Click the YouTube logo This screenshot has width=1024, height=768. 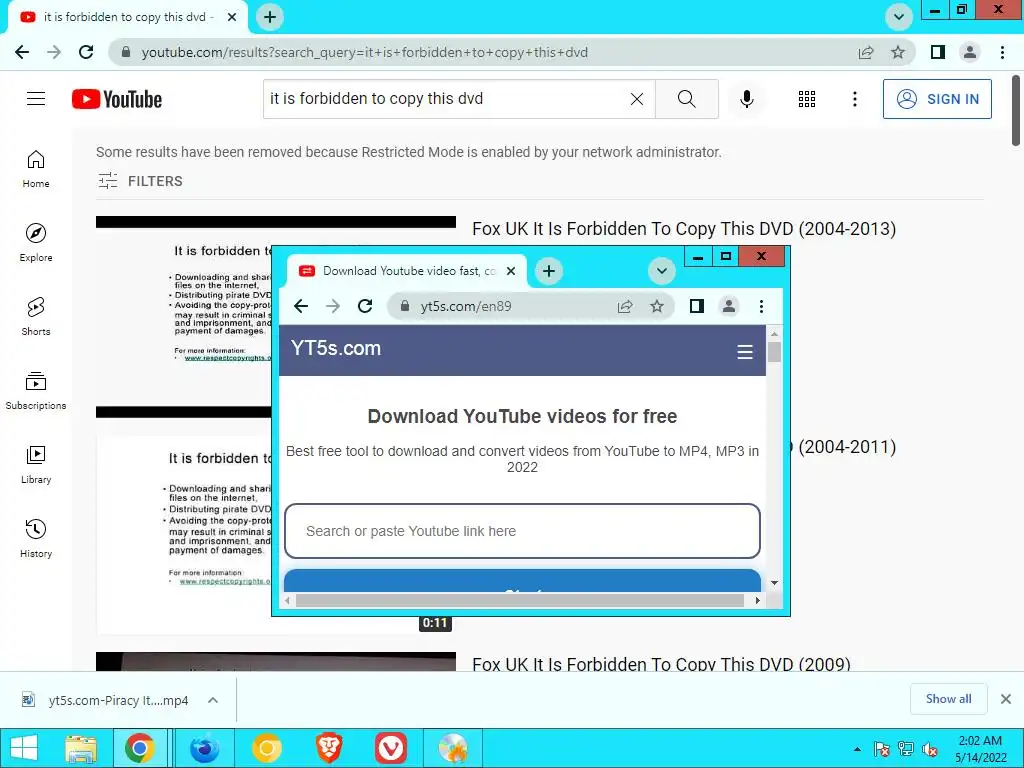tap(117, 99)
